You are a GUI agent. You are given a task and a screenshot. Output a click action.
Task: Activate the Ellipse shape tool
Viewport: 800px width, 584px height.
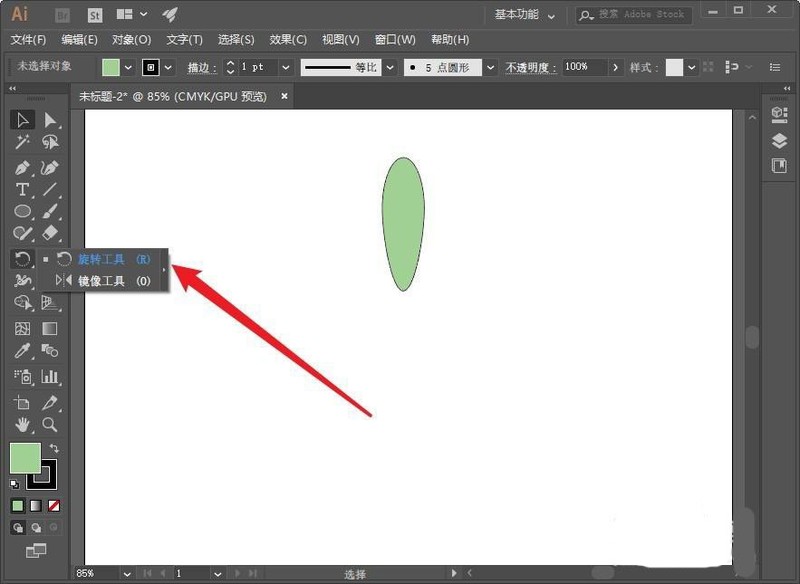22,212
